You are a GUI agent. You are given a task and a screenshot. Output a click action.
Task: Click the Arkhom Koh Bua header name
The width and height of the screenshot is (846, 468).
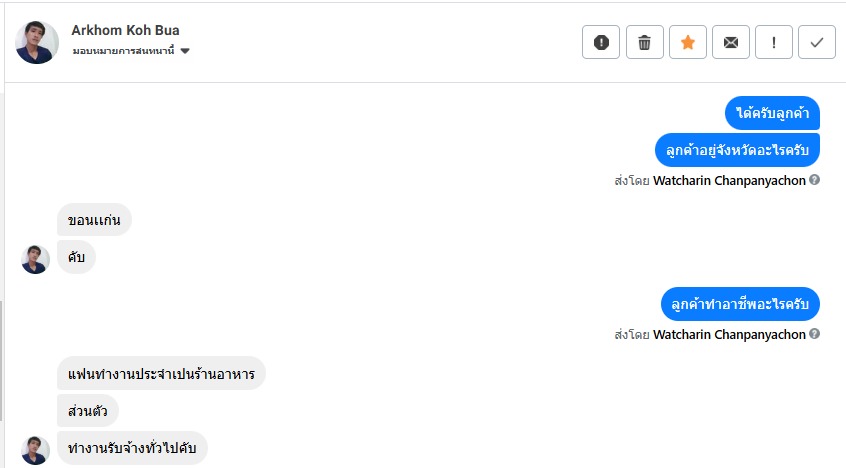click(x=126, y=30)
